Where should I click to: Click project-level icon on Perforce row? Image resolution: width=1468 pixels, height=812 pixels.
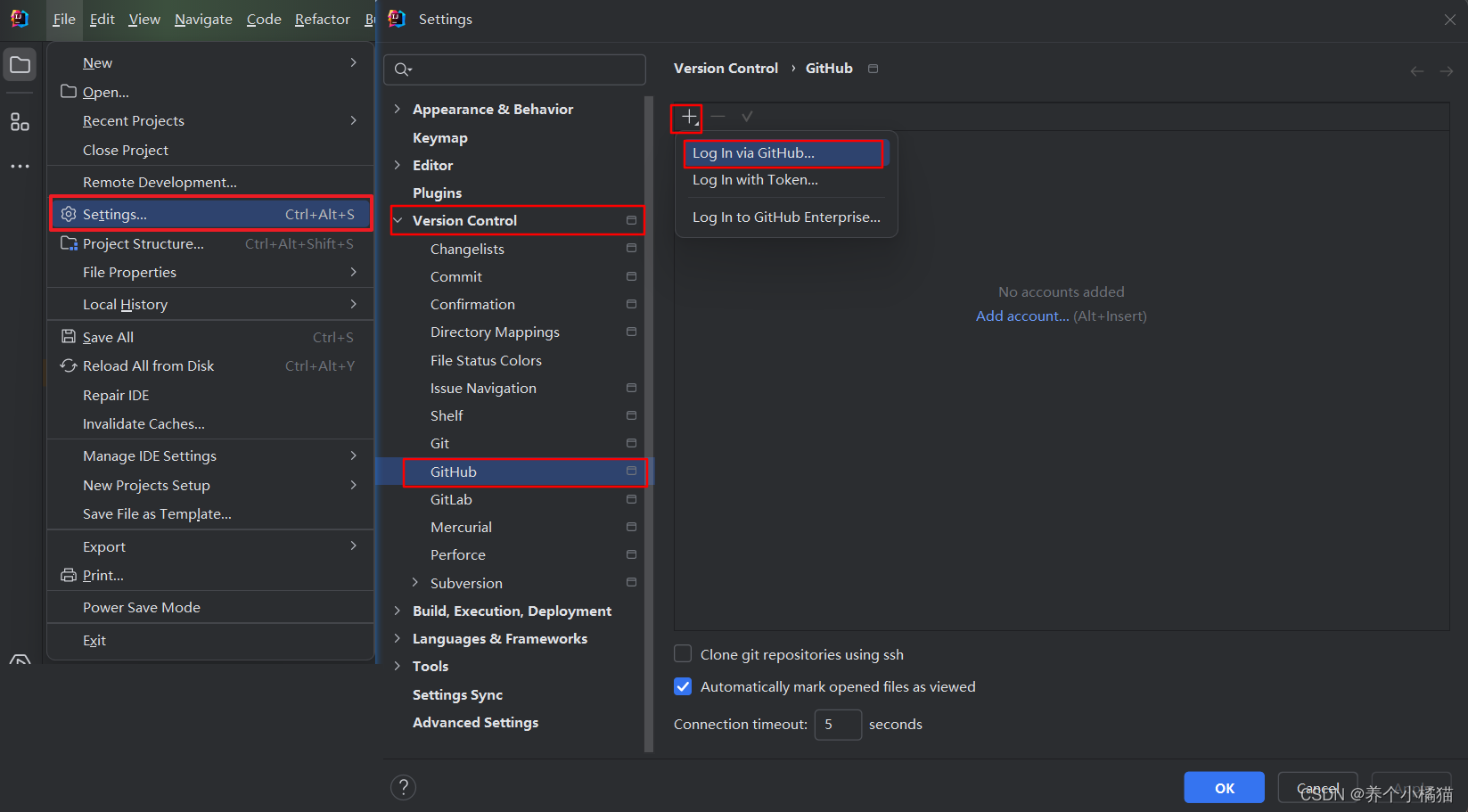tap(631, 554)
